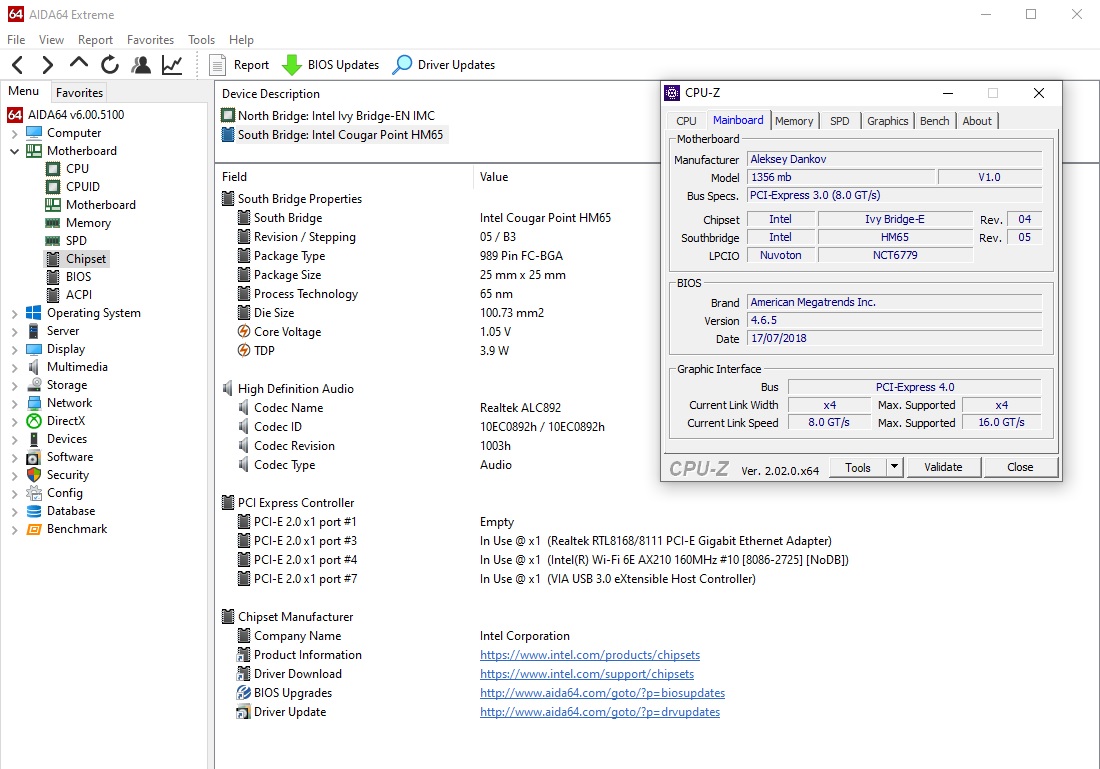Open the user icon in toolbar
Image resolution: width=1100 pixels, height=769 pixels.
(141, 65)
